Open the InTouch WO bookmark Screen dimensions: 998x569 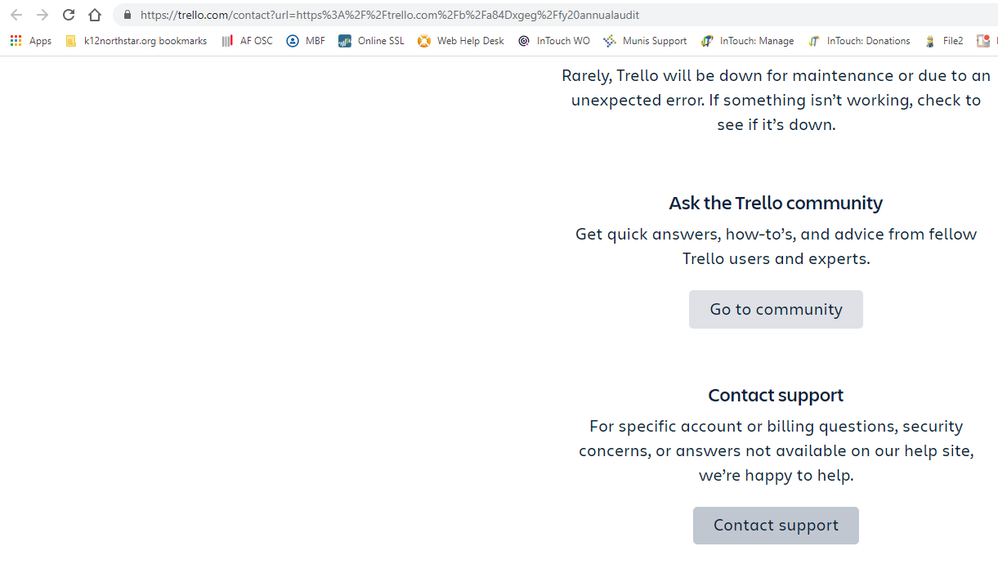tap(554, 41)
